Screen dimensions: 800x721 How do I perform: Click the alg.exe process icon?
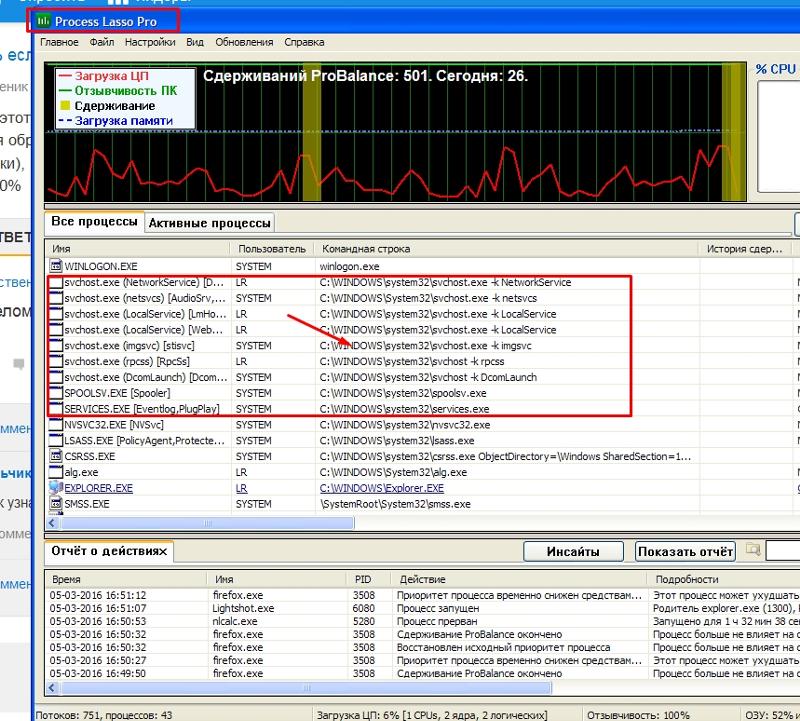click(x=56, y=472)
